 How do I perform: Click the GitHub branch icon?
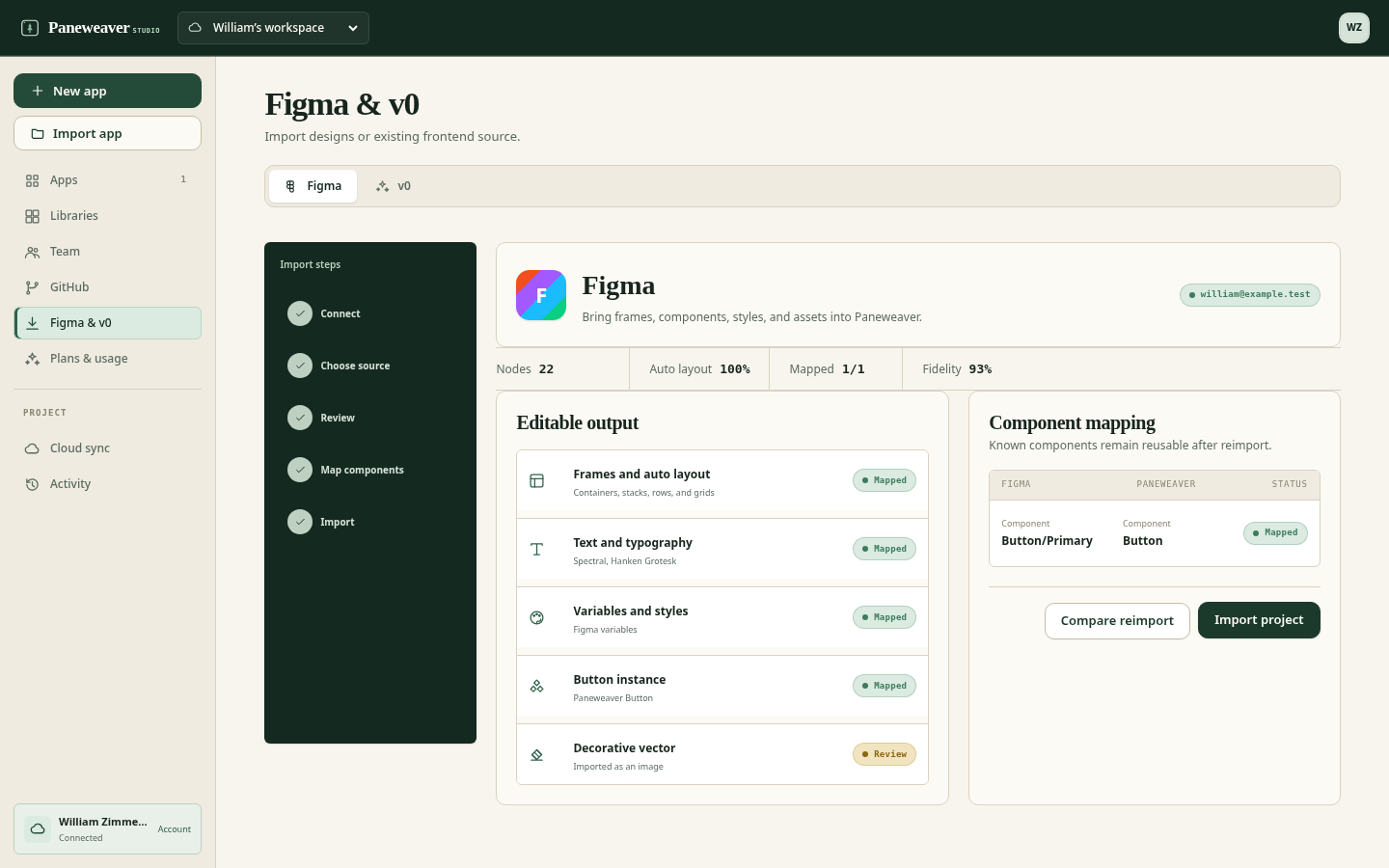click(x=32, y=287)
